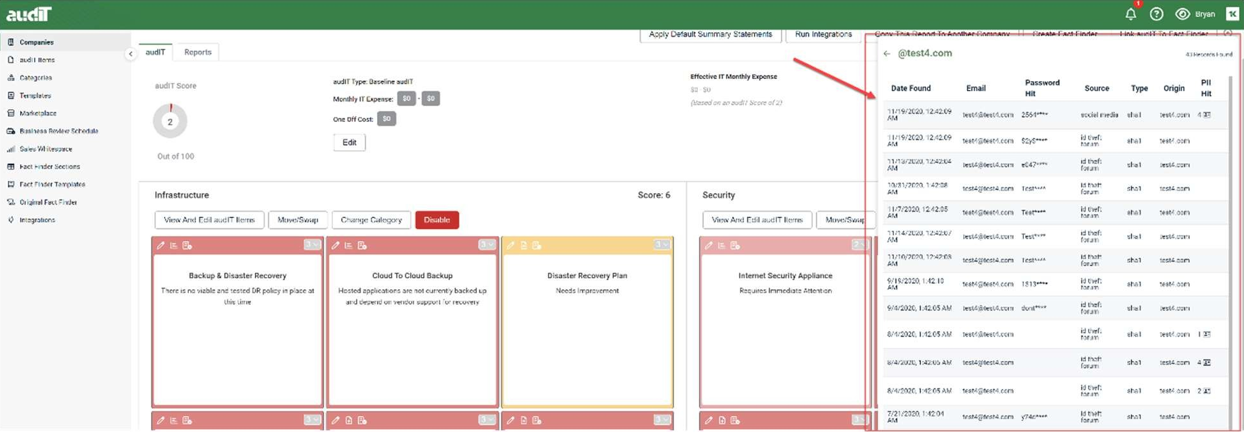Open Original Fact Finder in the sidebar
Viewport: 1244px width, 432px height.
(65, 202)
